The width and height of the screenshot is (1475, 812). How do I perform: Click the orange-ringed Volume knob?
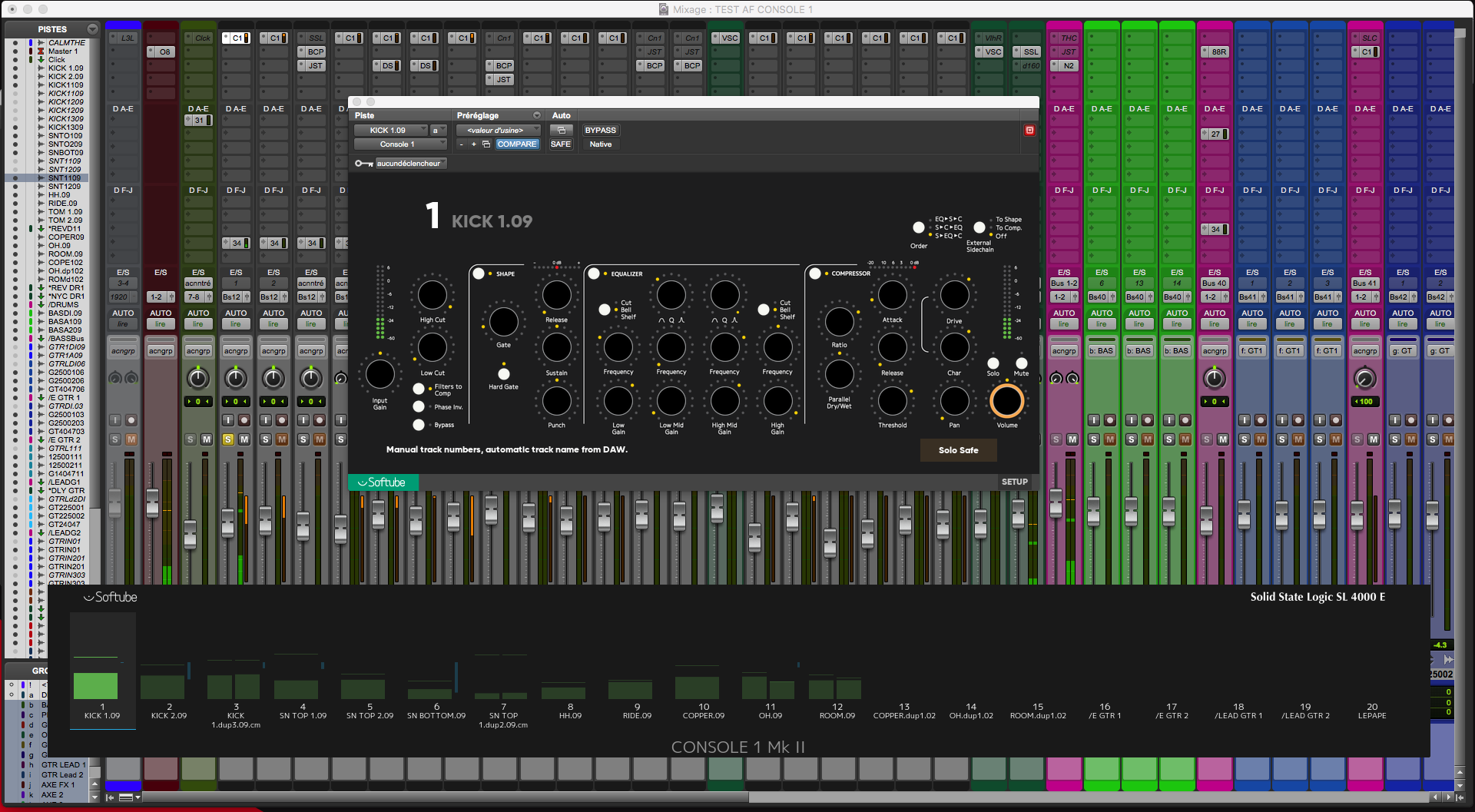1007,400
